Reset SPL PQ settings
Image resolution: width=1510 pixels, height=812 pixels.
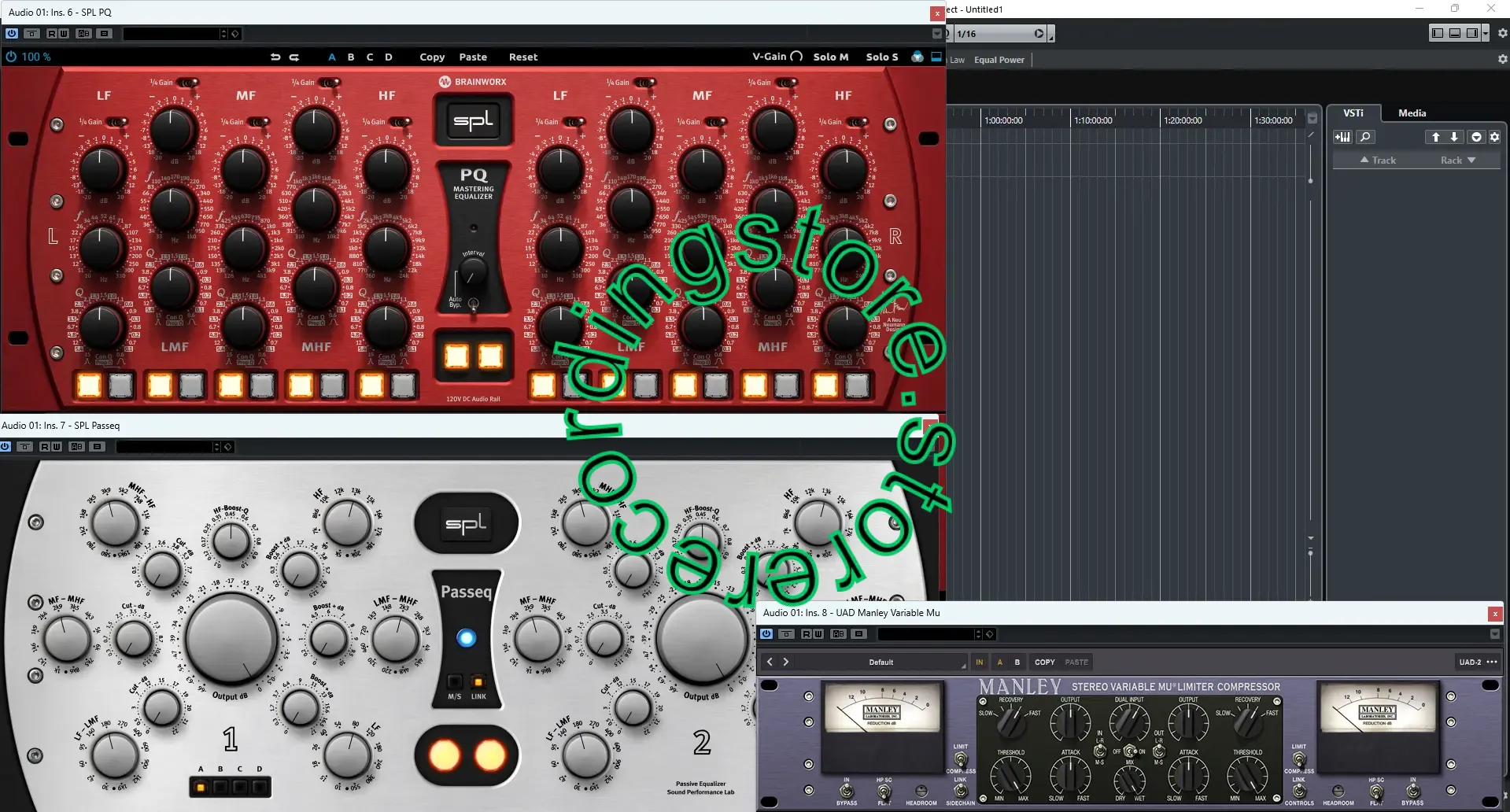click(x=523, y=57)
